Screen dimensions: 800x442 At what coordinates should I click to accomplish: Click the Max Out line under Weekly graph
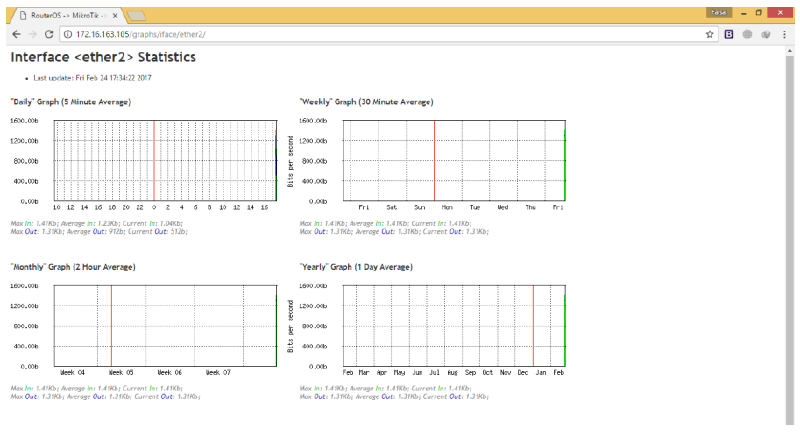tap(394, 232)
